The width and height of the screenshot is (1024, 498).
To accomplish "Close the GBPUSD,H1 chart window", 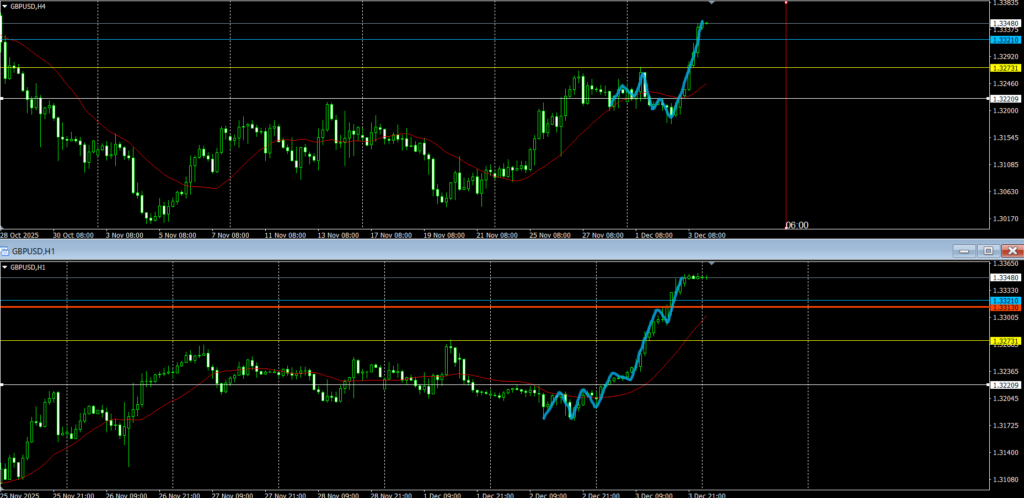I will pyautogui.click(x=1011, y=250).
